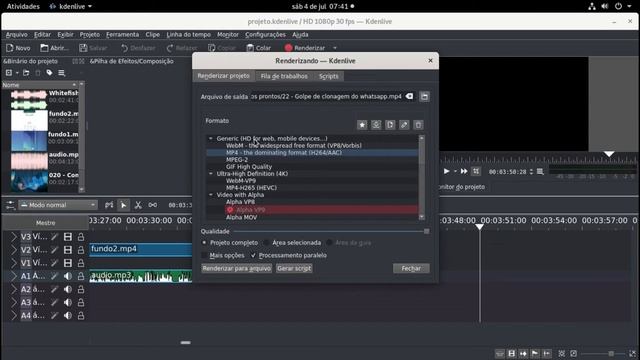Expand track V3 chevron
The image size is (640, 360).
point(13,237)
